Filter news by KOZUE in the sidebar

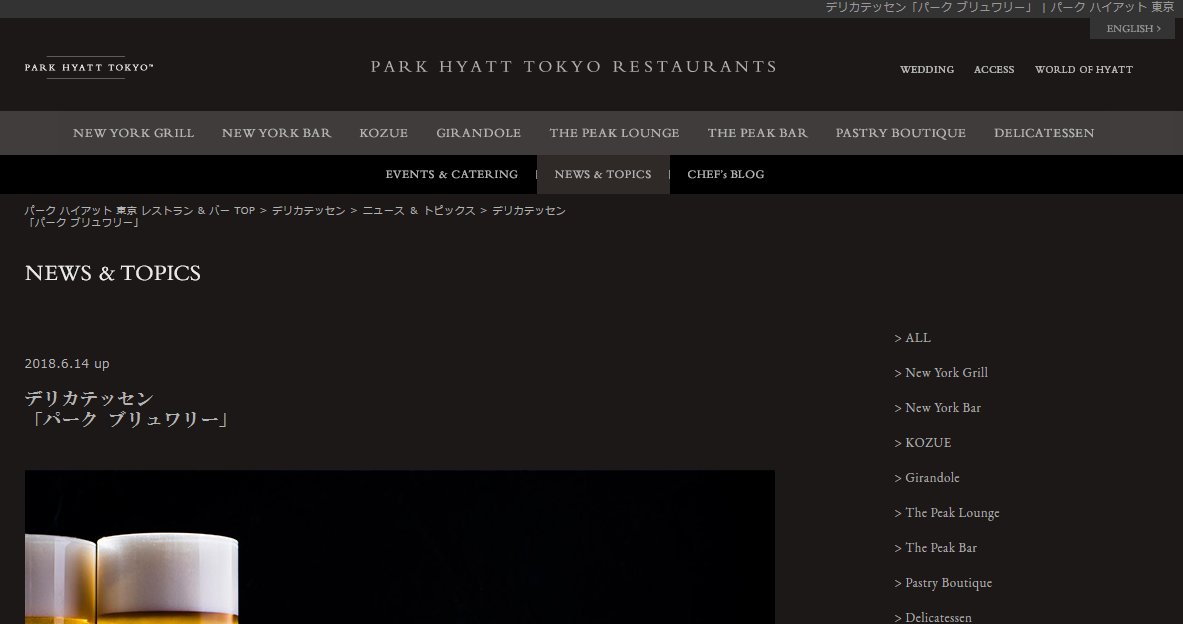tap(923, 443)
